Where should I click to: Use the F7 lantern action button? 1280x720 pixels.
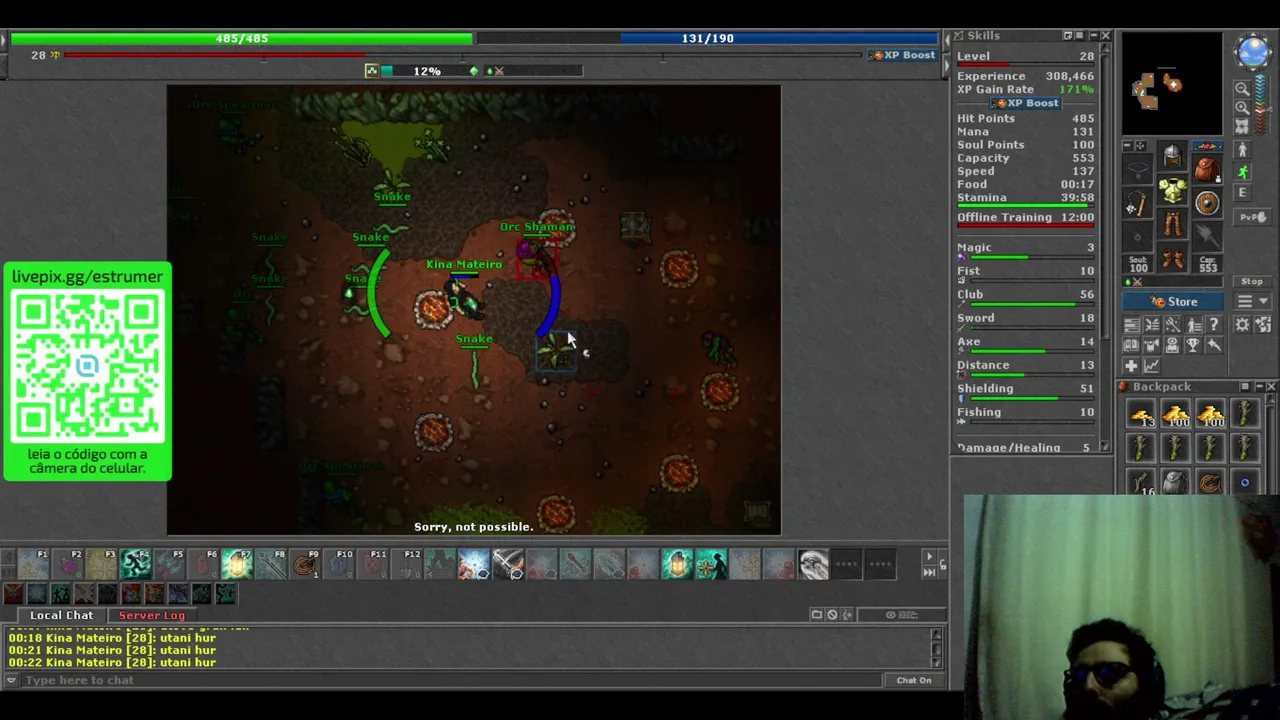point(237,565)
